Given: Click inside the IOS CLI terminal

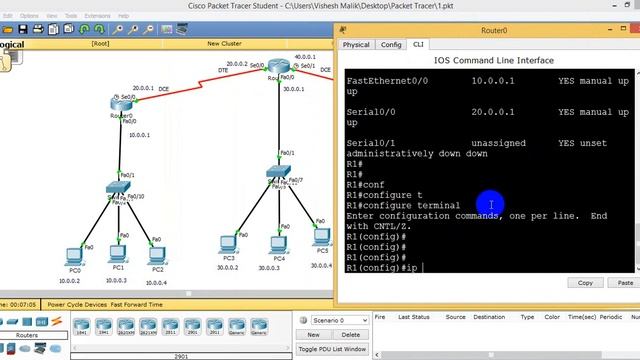Looking at the screenshot, I should pos(489,171).
